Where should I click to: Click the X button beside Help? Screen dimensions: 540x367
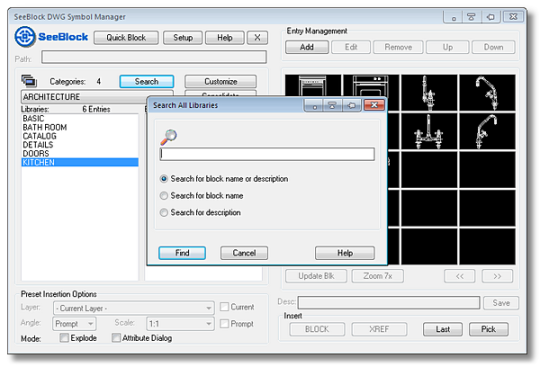[x=257, y=38]
